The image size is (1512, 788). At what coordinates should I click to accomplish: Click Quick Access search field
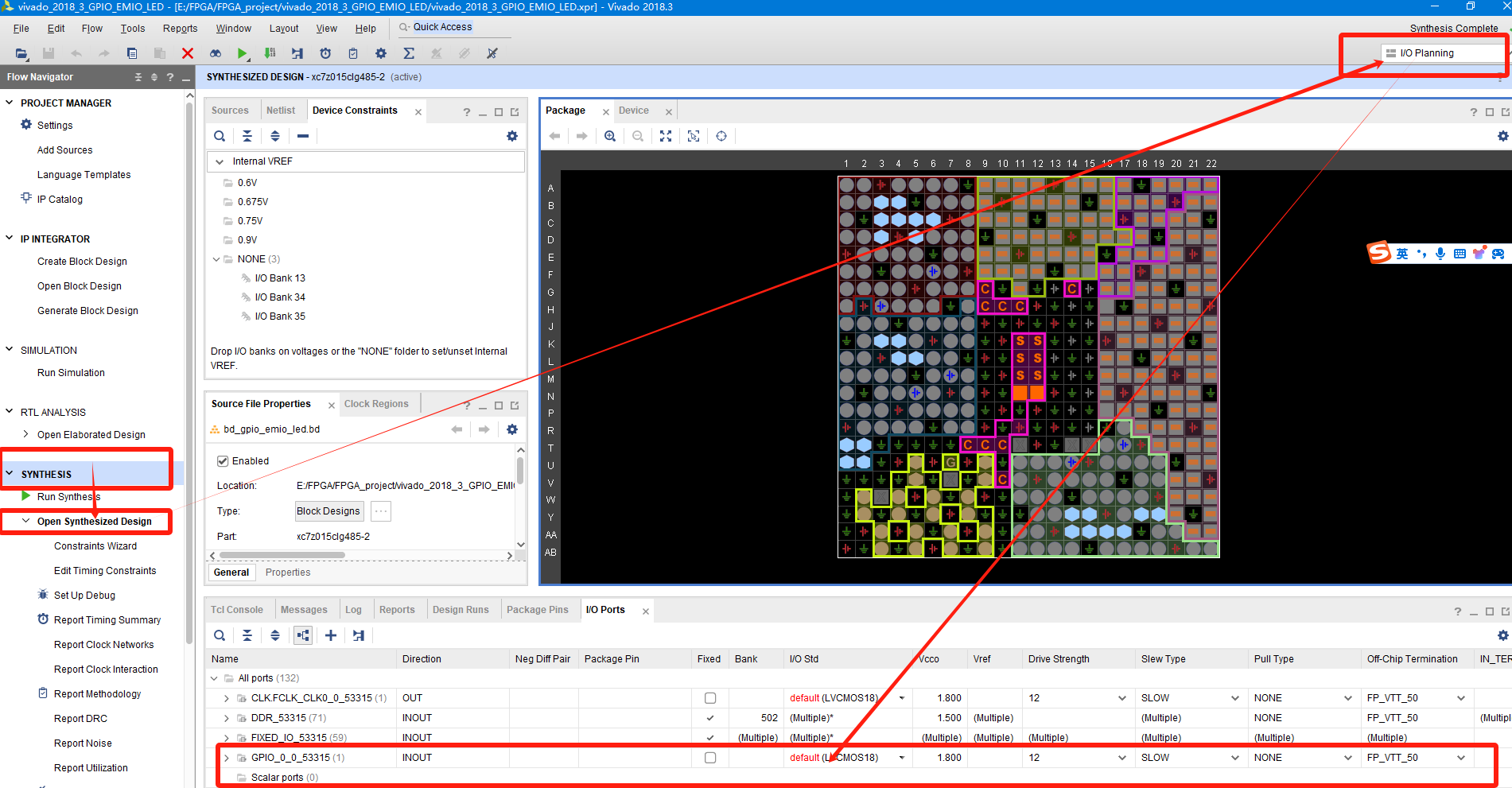coord(454,27)
